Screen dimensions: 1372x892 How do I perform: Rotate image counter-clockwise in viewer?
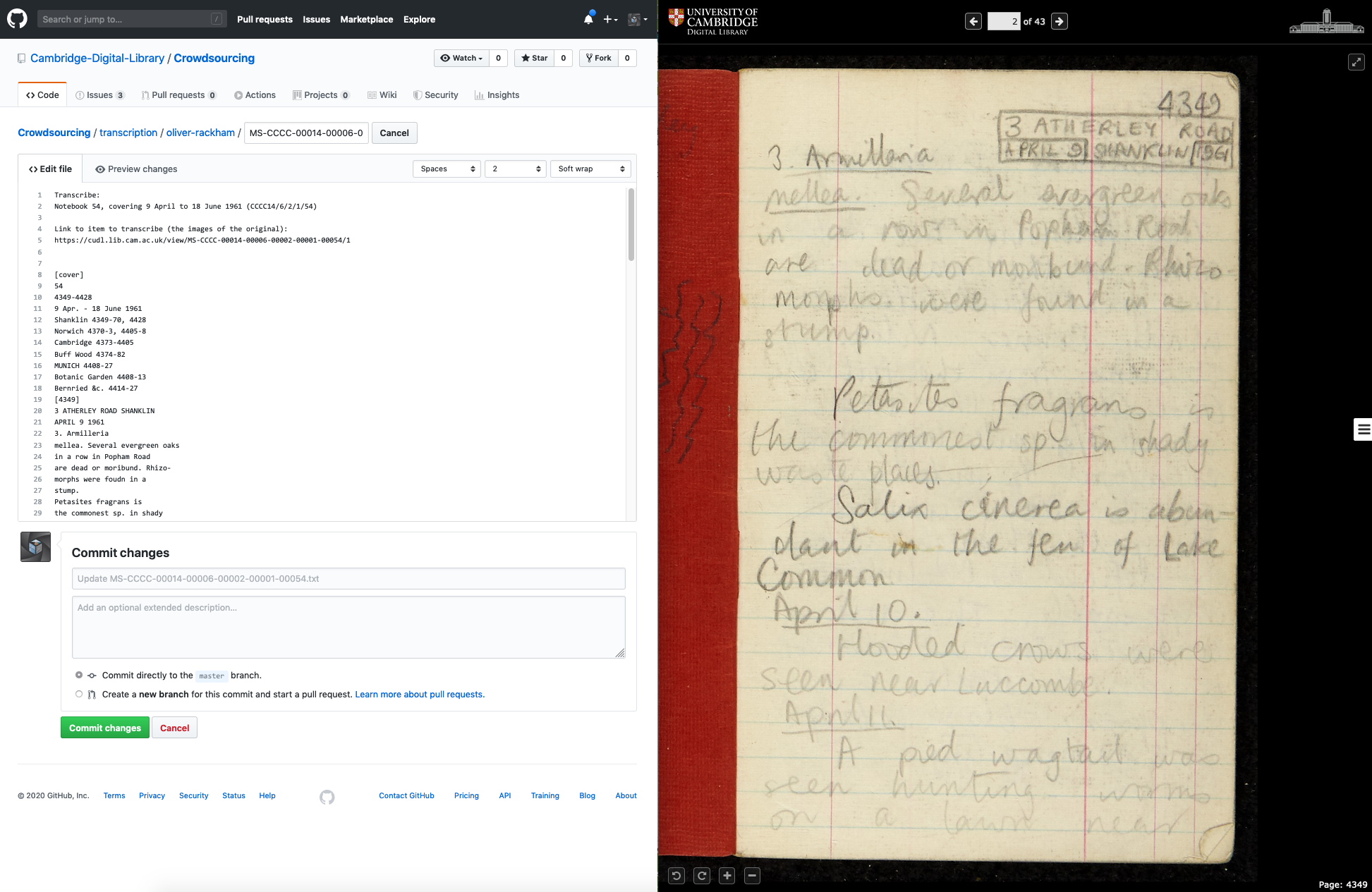676,876
